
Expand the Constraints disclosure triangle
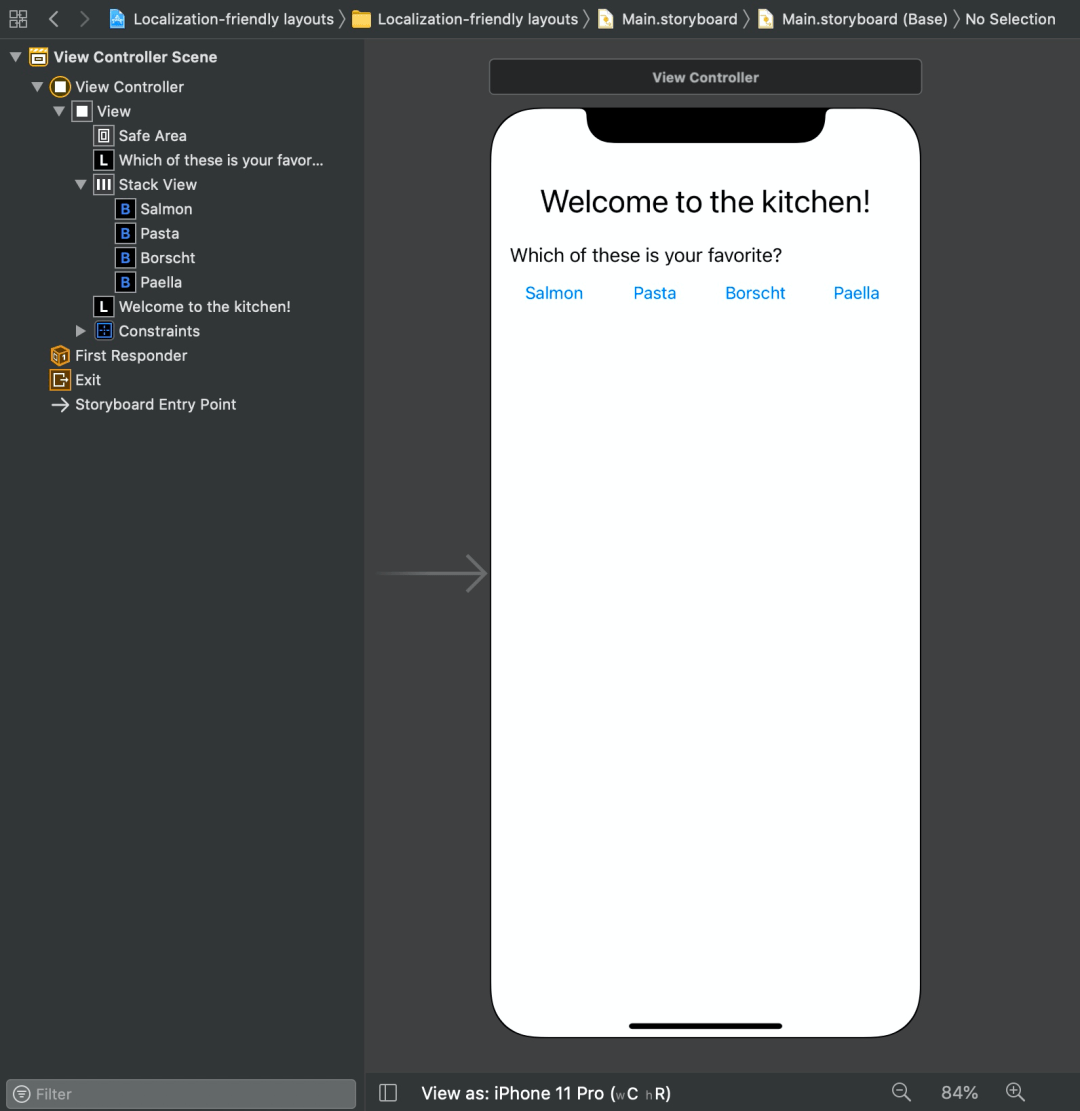80,331
